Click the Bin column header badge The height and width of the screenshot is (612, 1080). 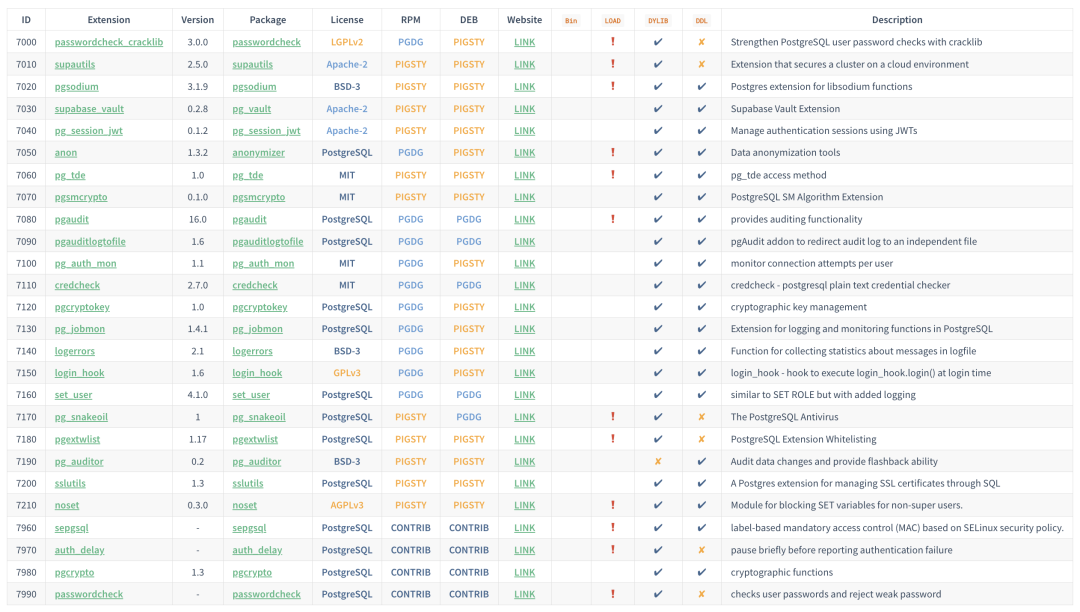click(x=571, y=21)
